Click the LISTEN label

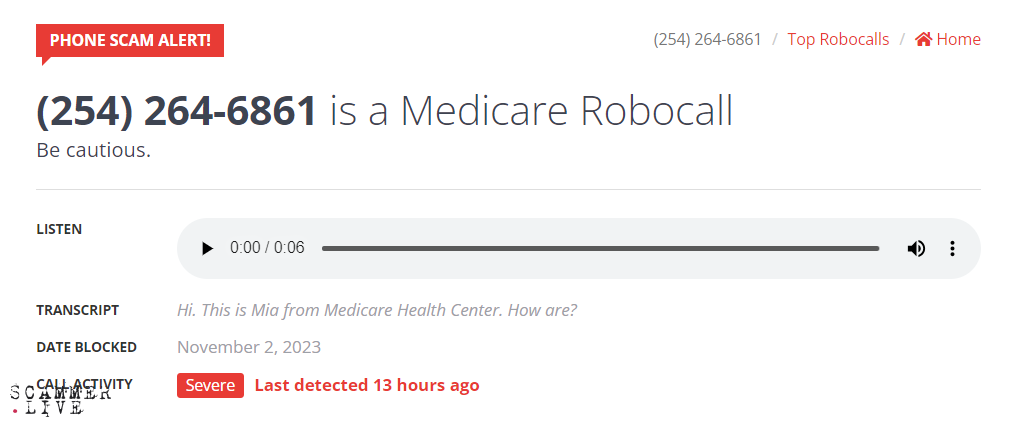(59, 229)
